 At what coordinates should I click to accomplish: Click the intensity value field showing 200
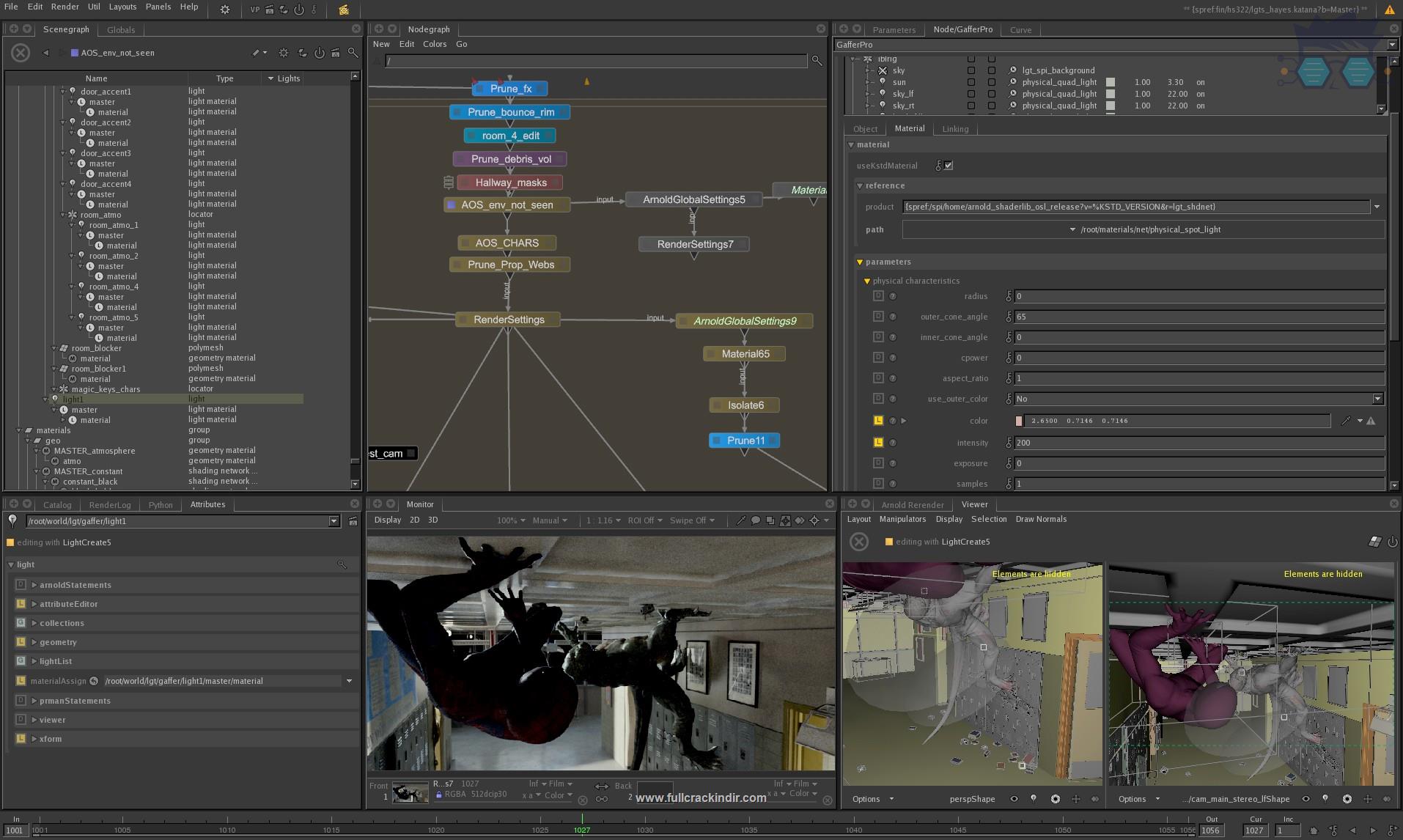[1199, 443]
